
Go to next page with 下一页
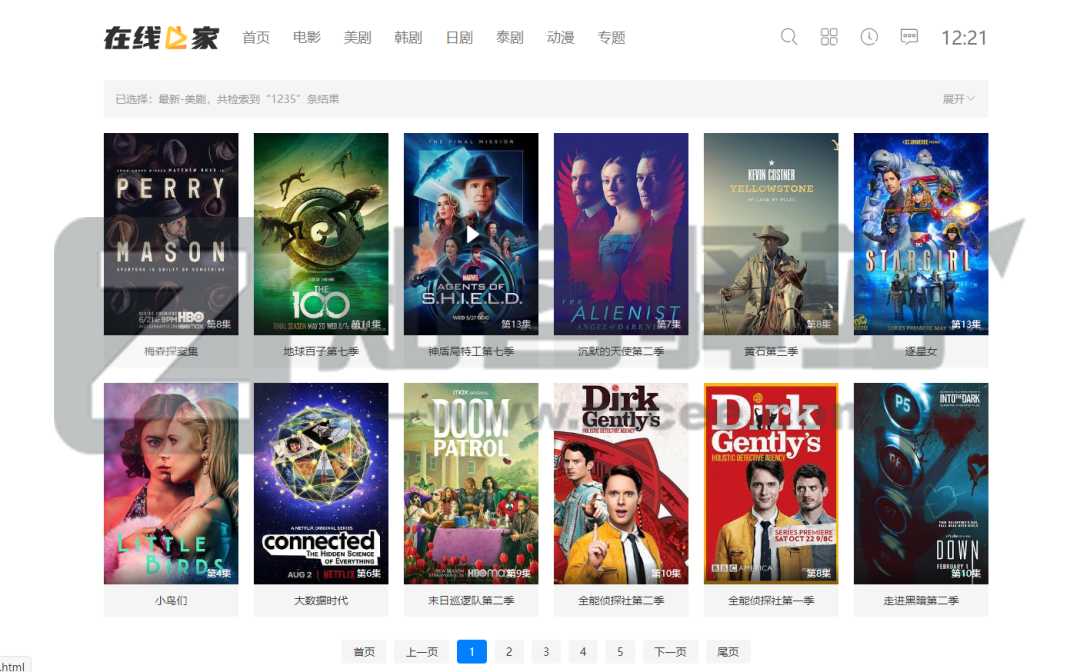[670, 652]
